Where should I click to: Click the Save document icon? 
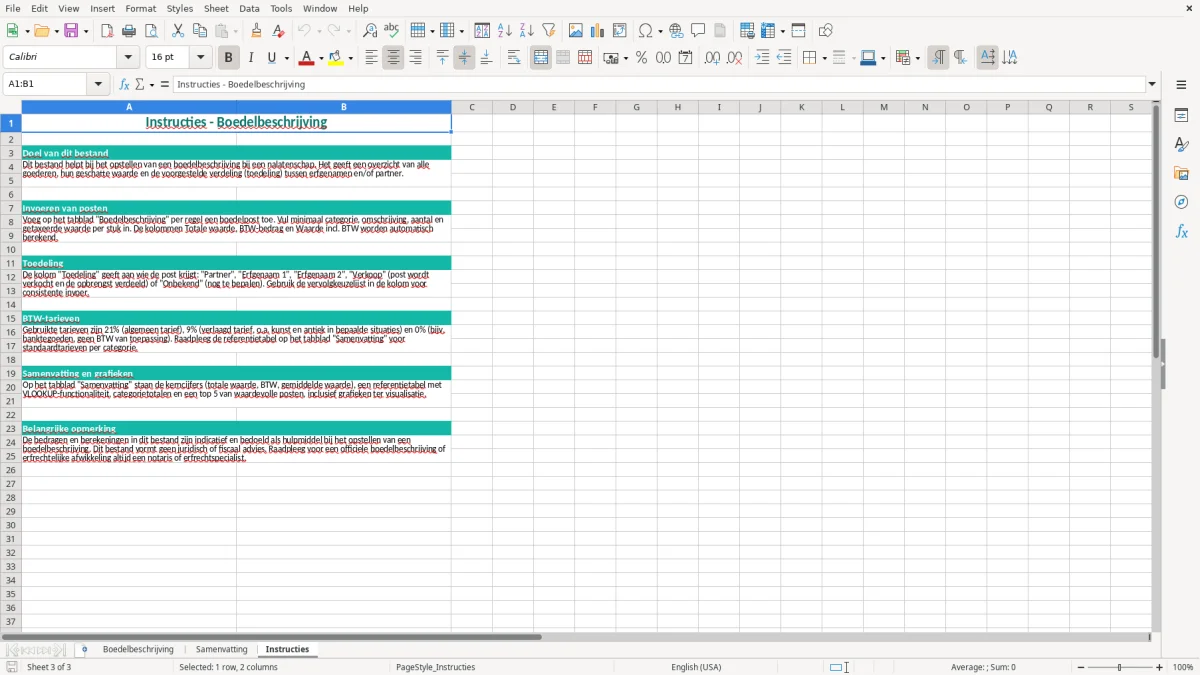(x=71, y=31)
